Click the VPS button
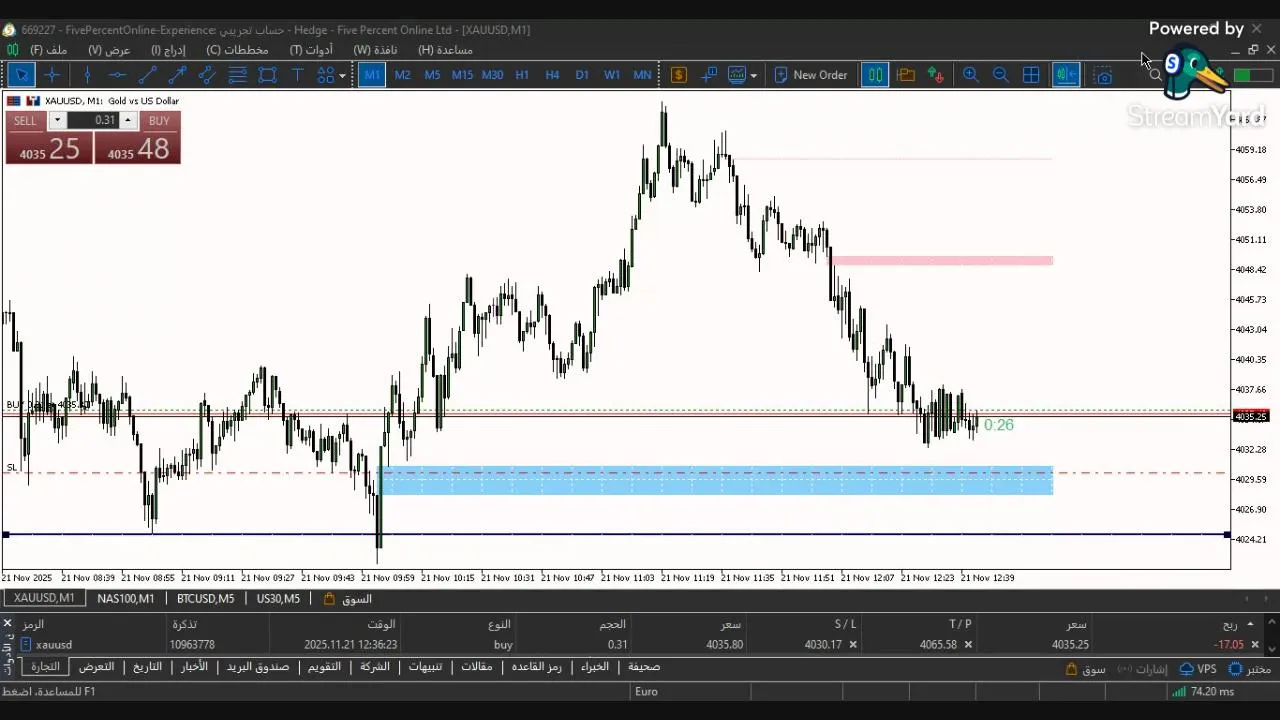 pos(1198,669)
